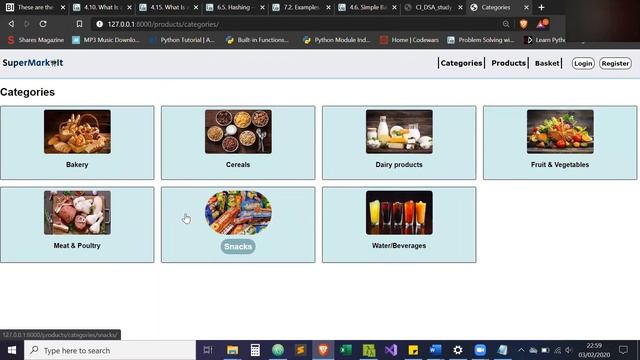This screenshot has height=360, width=640.
Task: Click the browser forward arrow
Action: [x=27, y=24]
